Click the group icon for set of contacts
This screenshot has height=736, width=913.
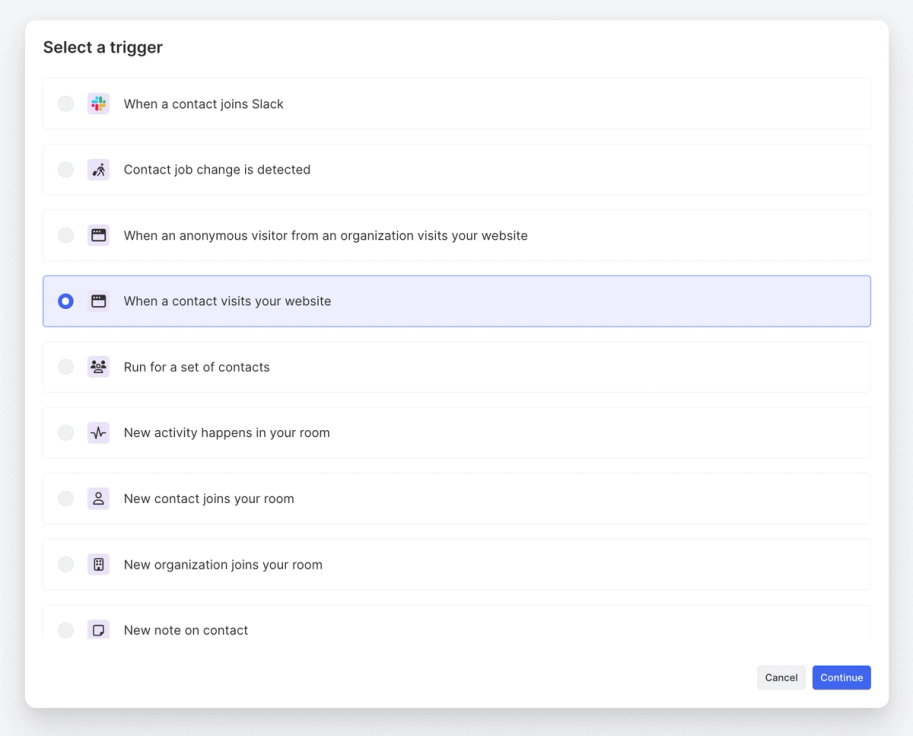[98, 367]
